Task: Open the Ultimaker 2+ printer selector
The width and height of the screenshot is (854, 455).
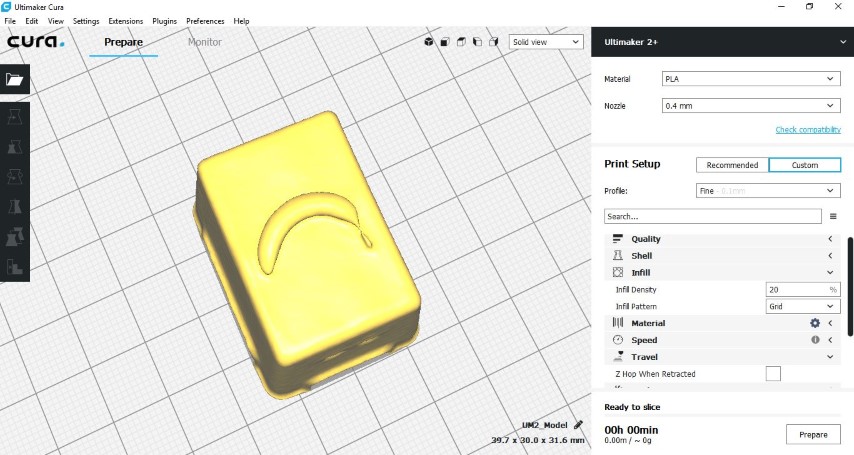Action: pos(722,42)
